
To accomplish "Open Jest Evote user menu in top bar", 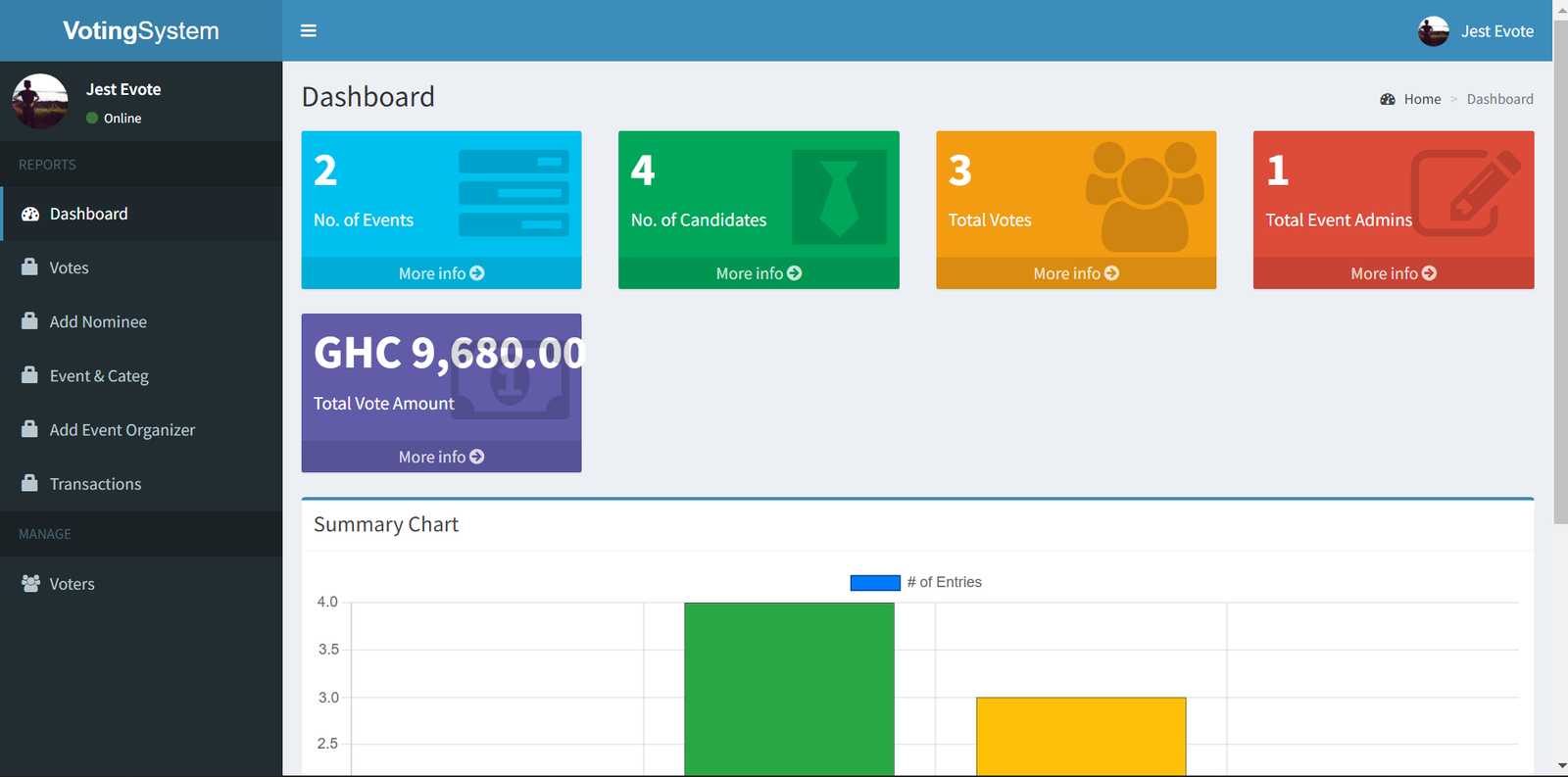I will [x=1476, y=31].
